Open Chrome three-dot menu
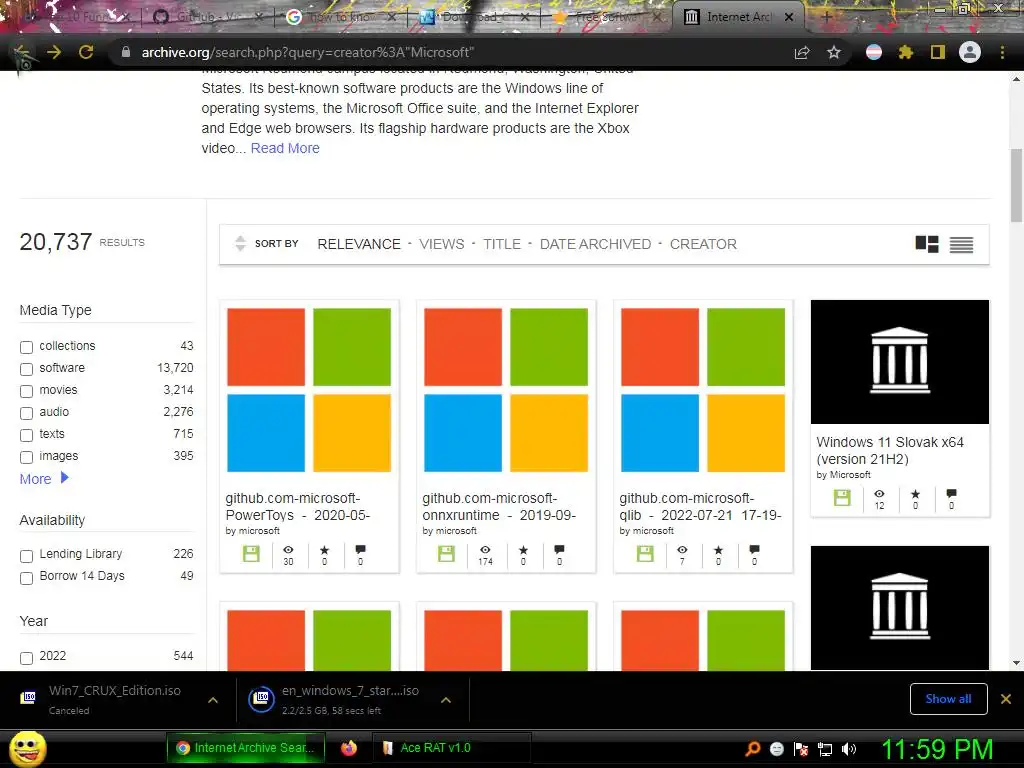 [1002, 52]
